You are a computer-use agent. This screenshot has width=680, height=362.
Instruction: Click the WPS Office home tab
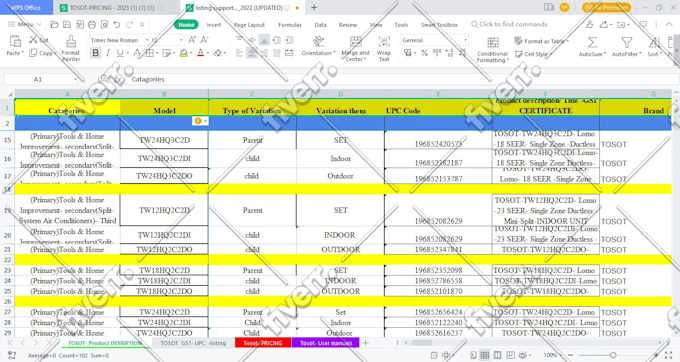tap(26, 7)
